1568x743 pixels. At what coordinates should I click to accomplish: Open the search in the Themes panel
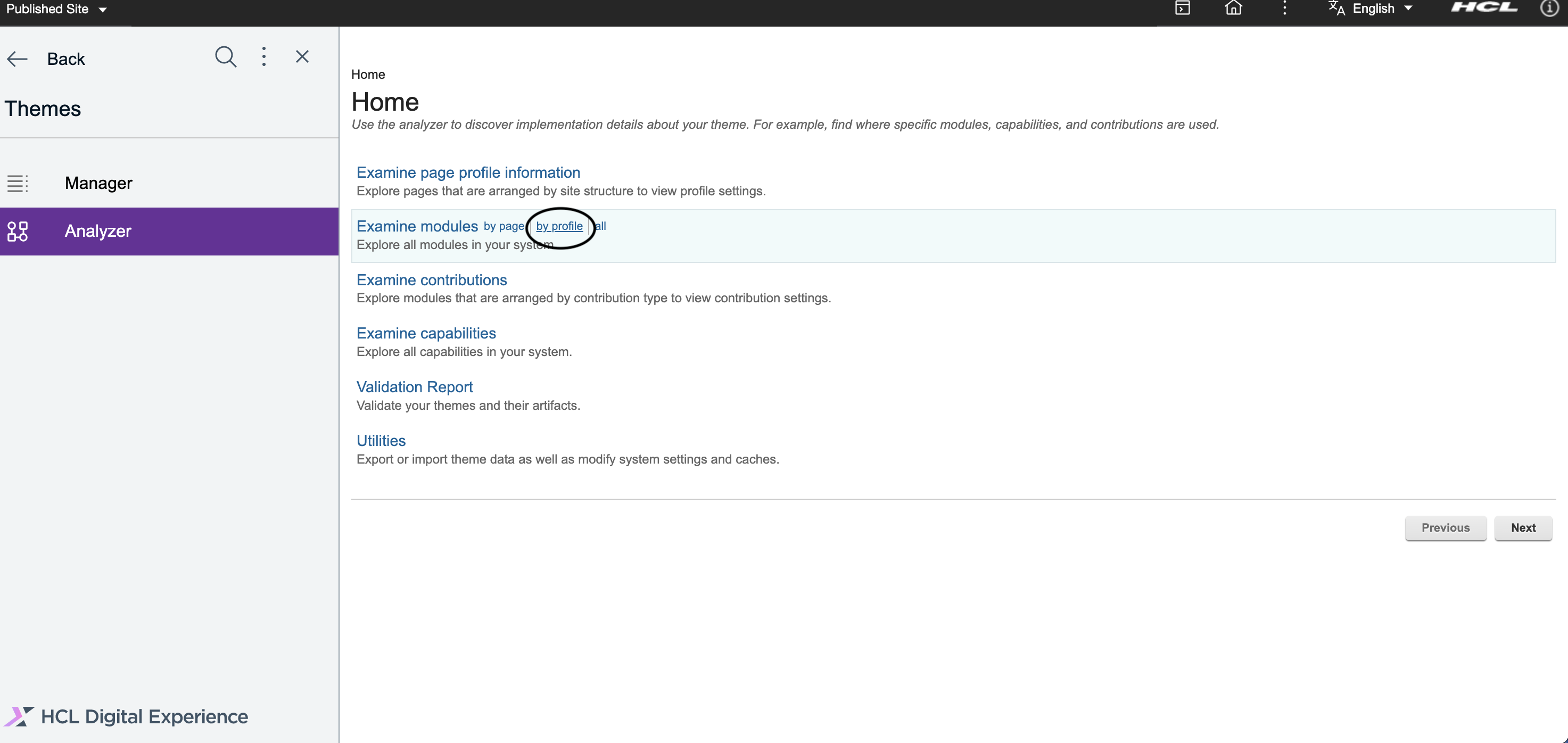(226, 56)
